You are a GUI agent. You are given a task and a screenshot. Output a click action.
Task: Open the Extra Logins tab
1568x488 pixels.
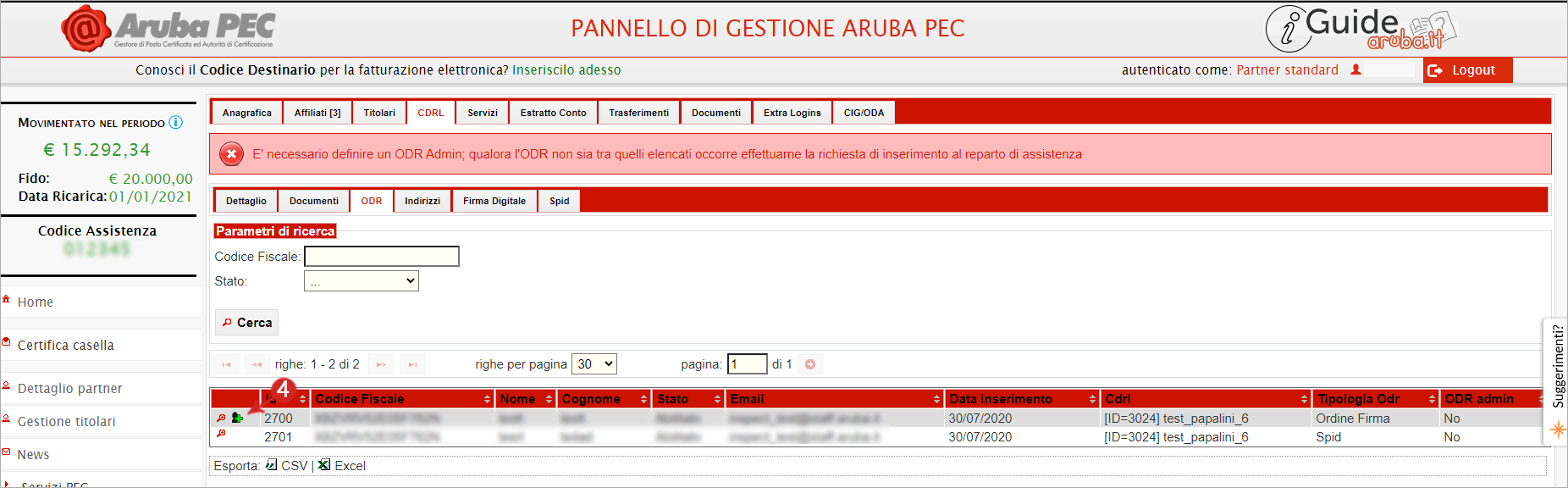coord(792,113)
